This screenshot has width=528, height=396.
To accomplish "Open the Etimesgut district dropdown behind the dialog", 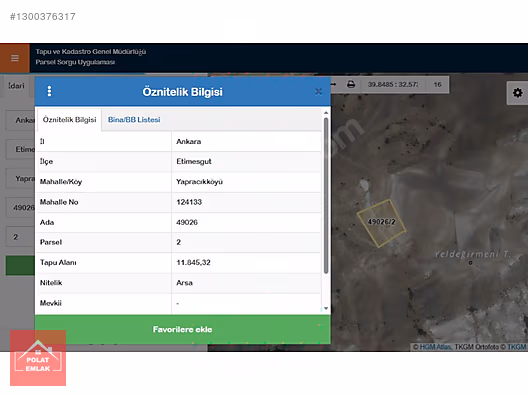I will pos(20,150).
